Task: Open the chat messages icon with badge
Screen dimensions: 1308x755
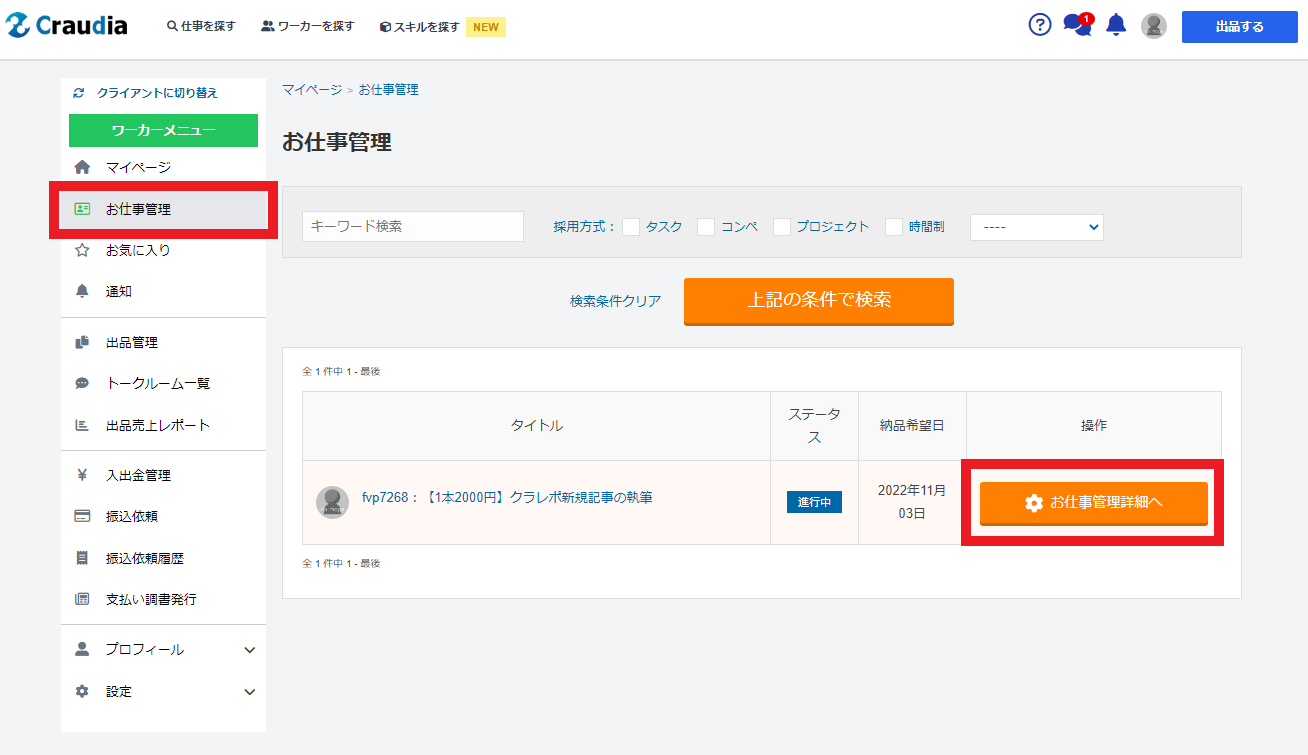Action: (1076, 26)
